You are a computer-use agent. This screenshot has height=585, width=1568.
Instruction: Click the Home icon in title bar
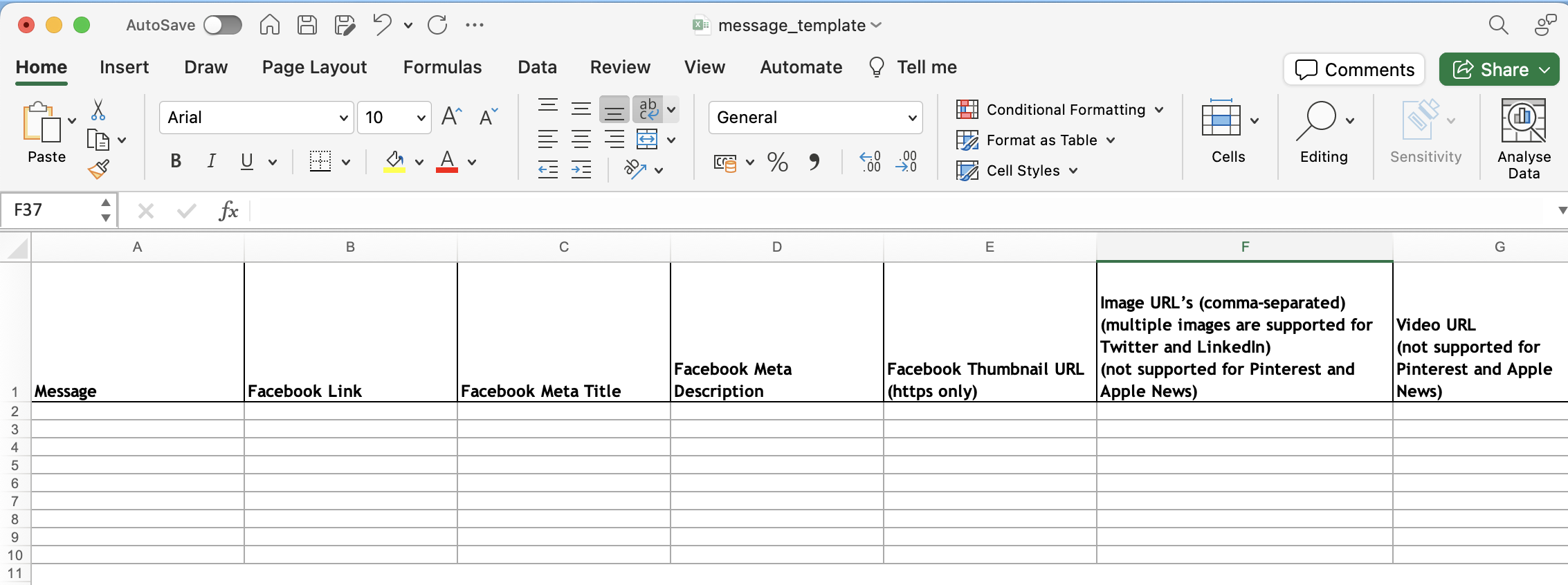[269, 26]
